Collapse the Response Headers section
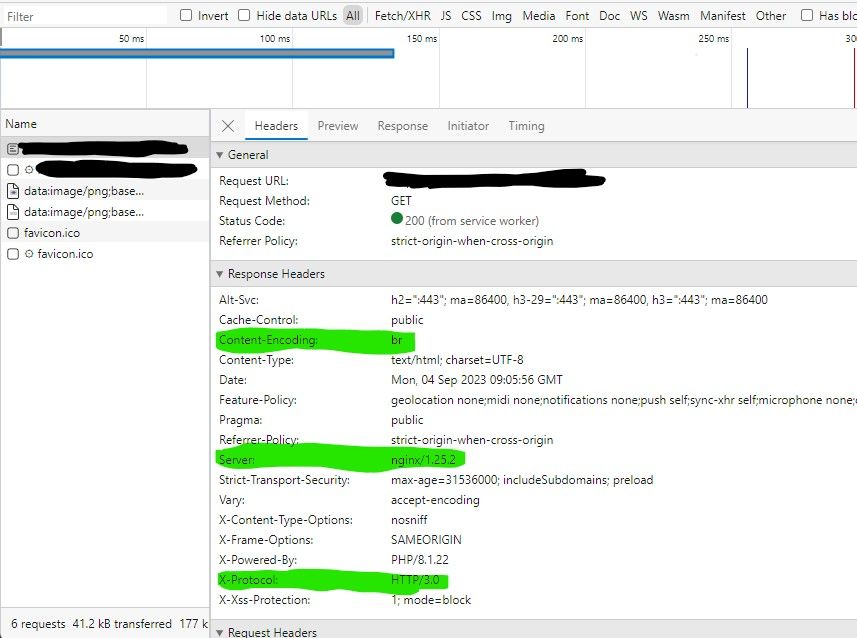 tap(219, 274)
